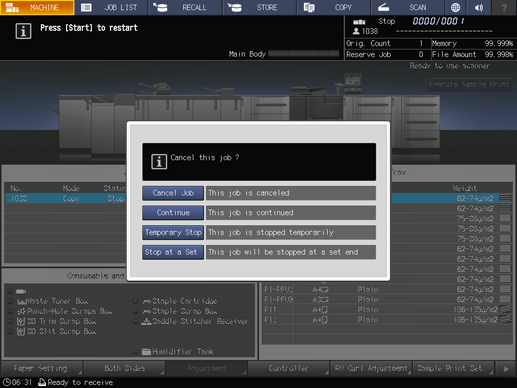Choose the Temporary Stop button

click(173, 232)
